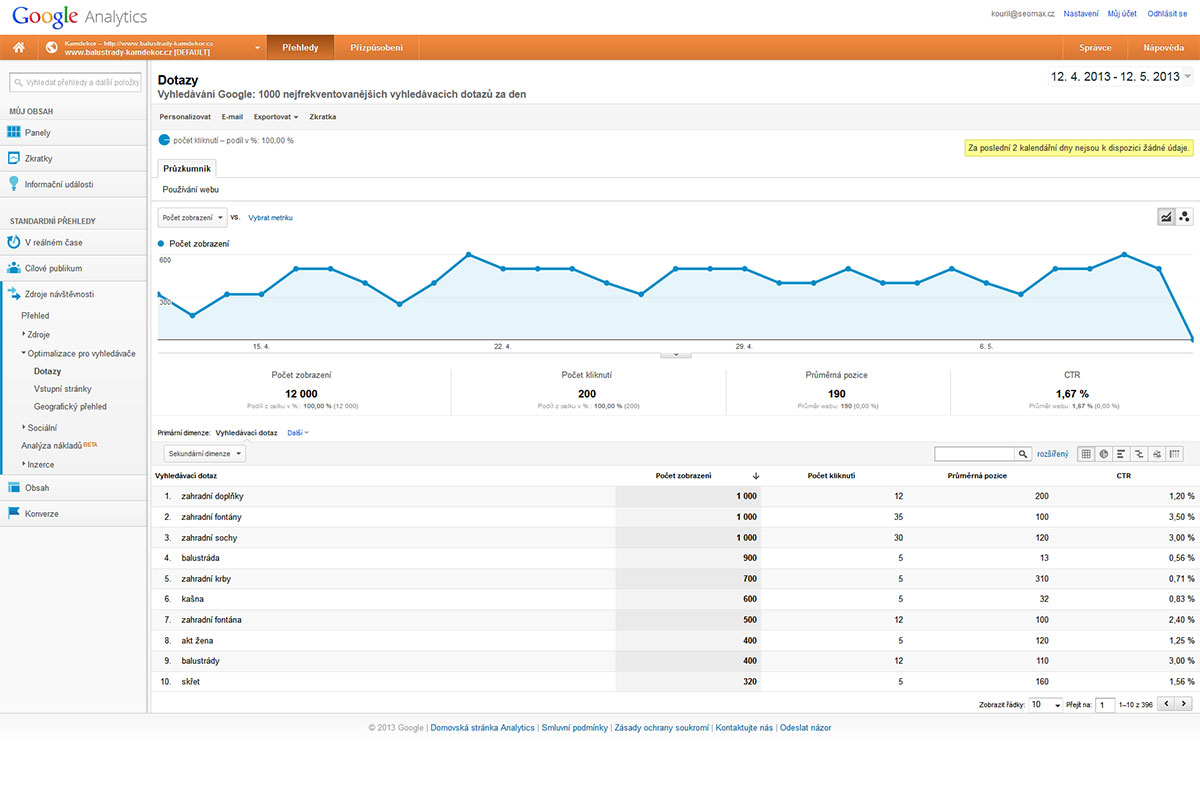Click the globe icon beside the account name
The image size is (1200, 805).
[x=51, y=48]
